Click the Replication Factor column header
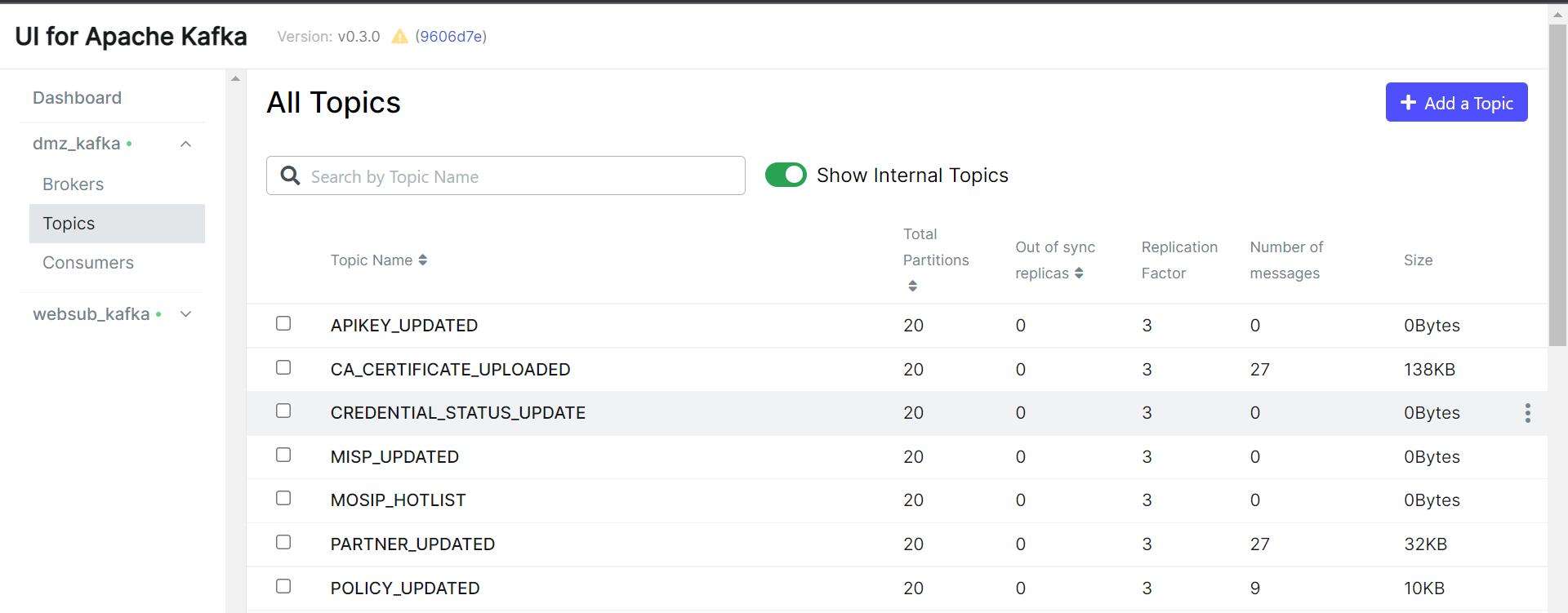The height and width of the screenshot is (613, 1568). click(1179, 260)
